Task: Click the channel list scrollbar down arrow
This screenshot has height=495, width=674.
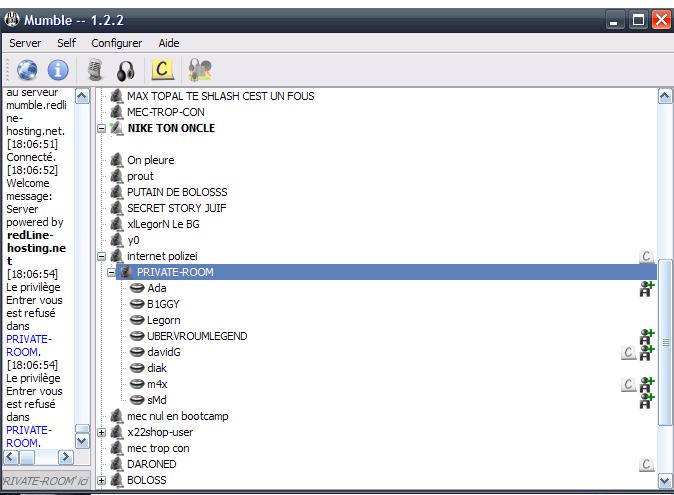Action: pos(665,481)
